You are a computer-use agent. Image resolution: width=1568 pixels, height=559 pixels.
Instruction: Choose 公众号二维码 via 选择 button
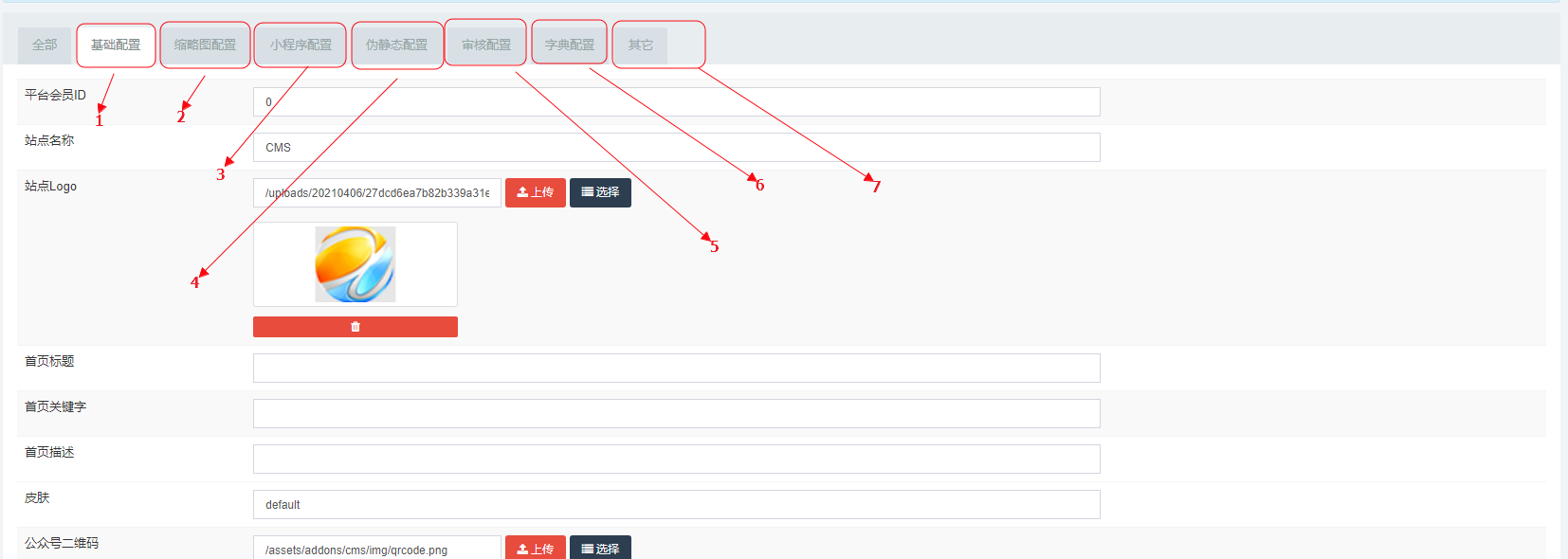600,548
